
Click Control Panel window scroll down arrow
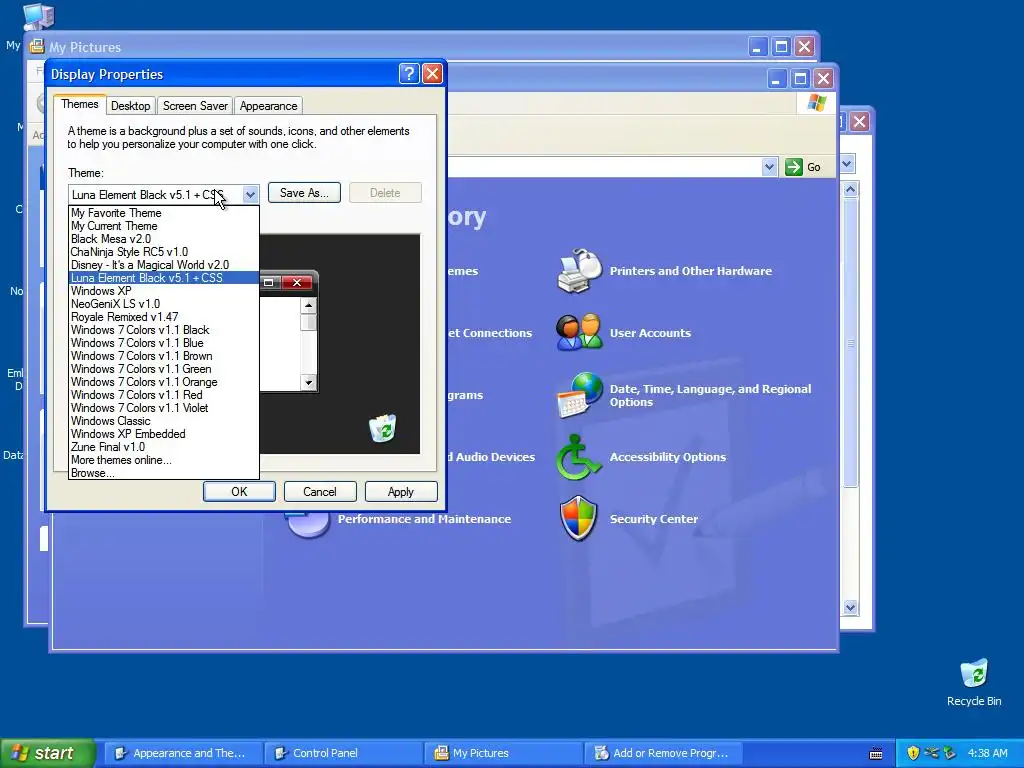click(x=850, y=607)
